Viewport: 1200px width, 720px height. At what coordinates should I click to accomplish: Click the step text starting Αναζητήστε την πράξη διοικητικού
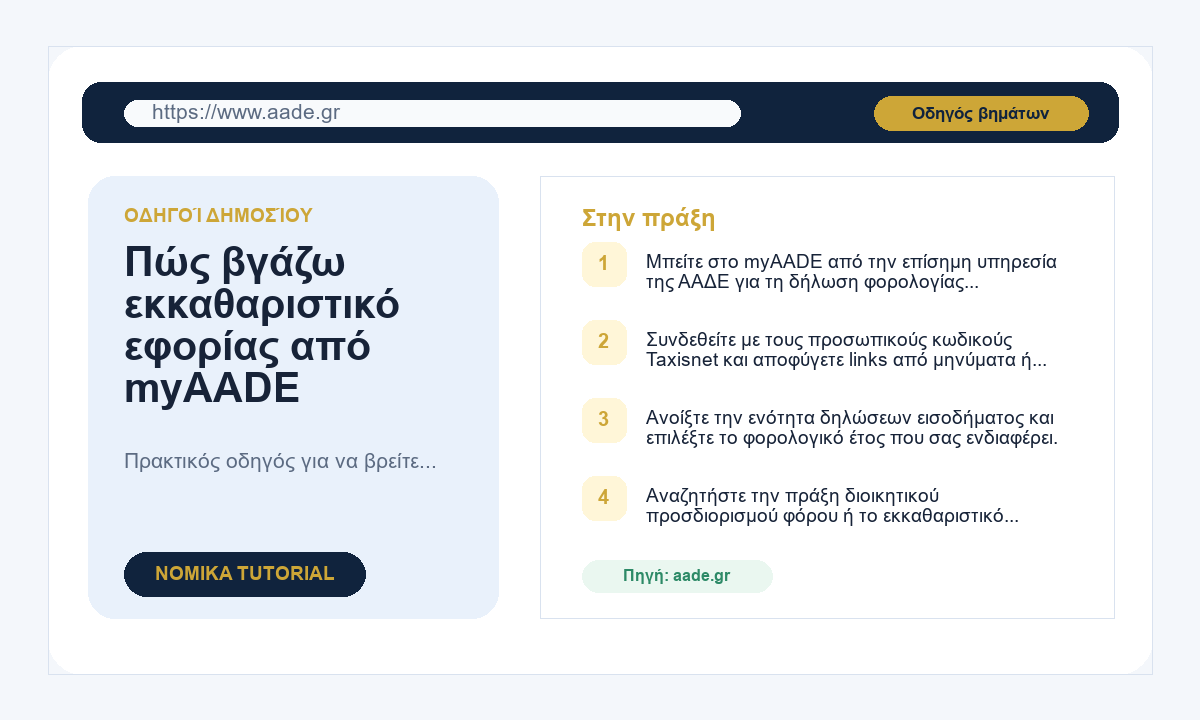tap(832, 506)
